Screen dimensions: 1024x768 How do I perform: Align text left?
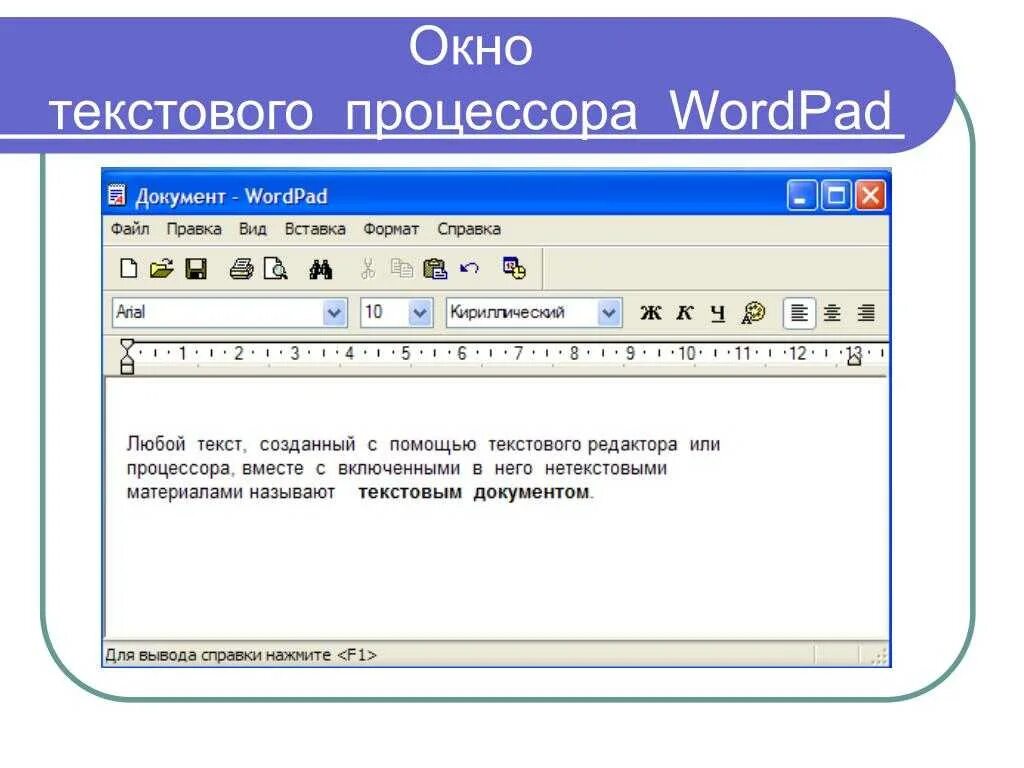799,313
